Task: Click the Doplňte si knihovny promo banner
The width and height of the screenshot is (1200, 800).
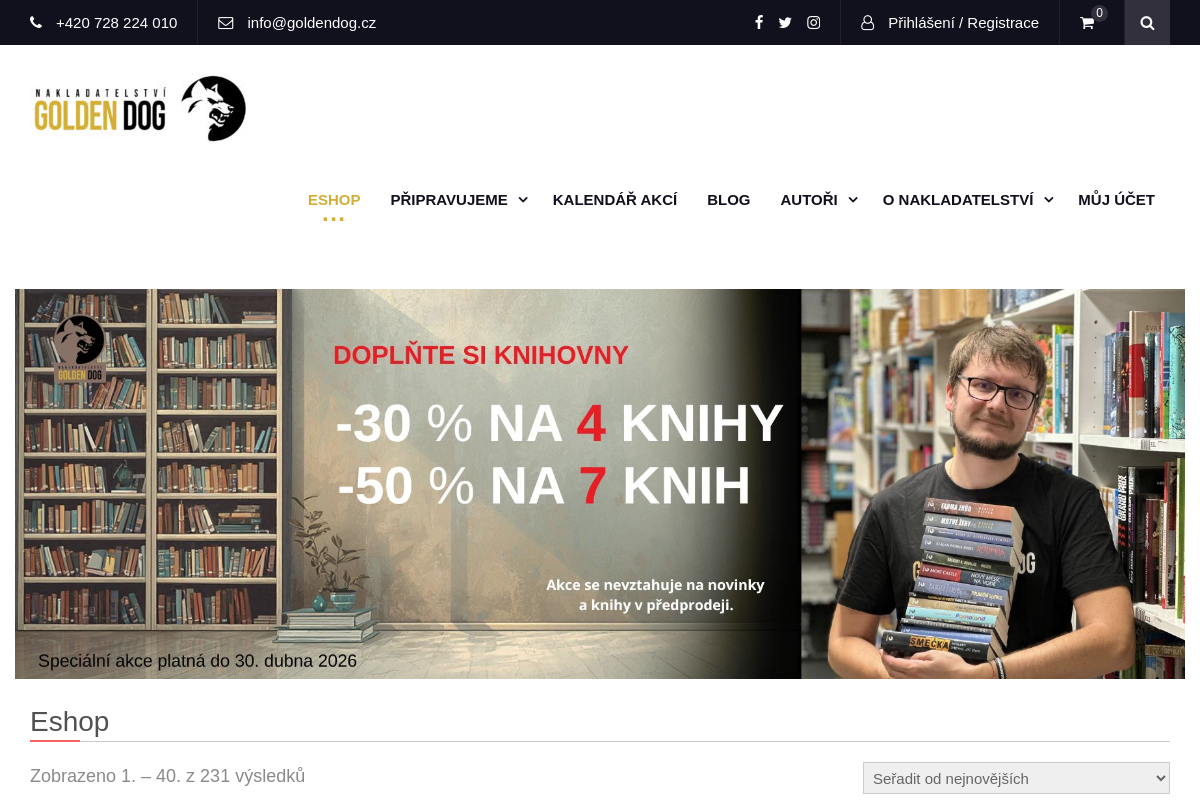Action: click(x=600, y=484)
